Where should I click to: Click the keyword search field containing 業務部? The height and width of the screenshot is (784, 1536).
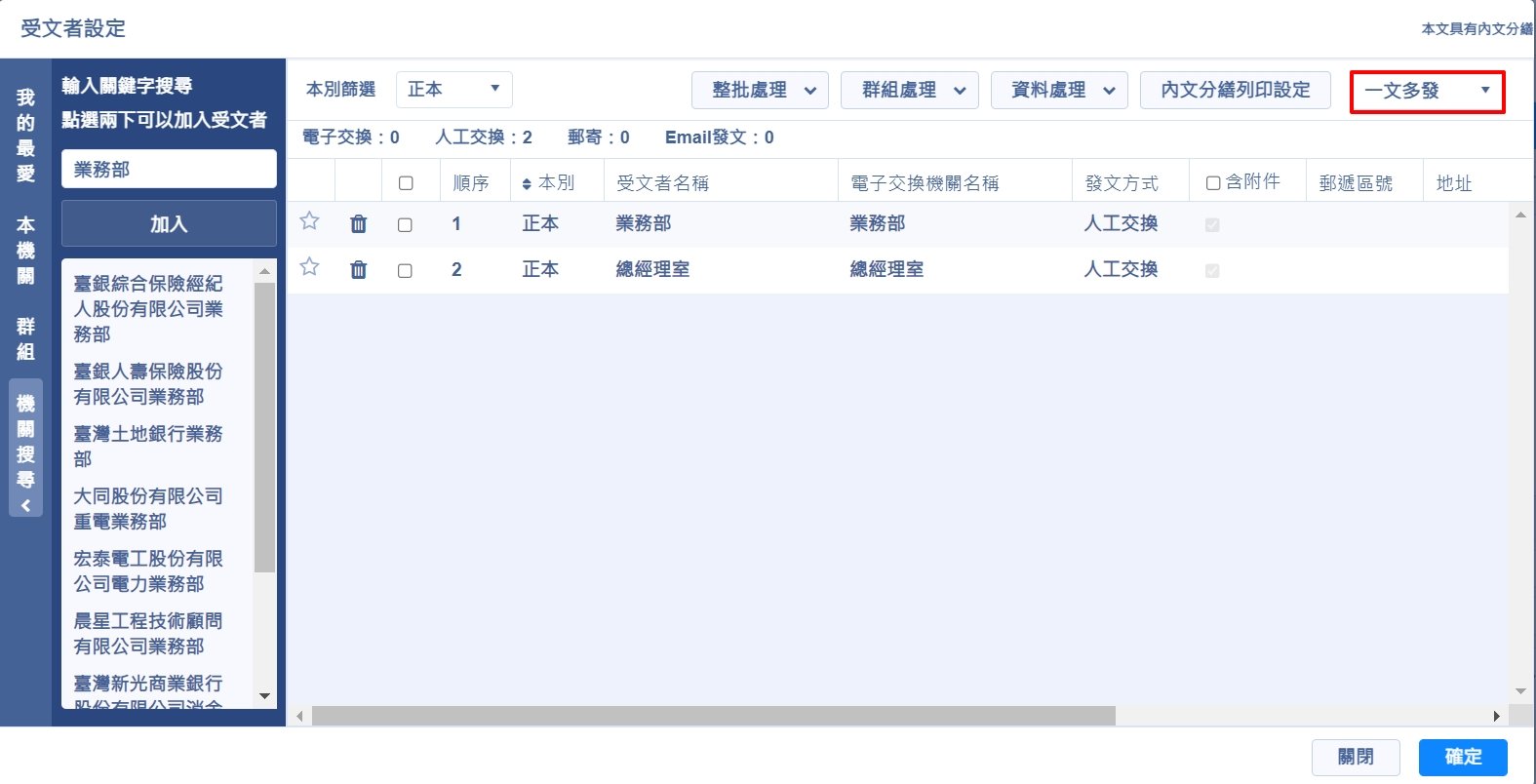tap(169, 170)
